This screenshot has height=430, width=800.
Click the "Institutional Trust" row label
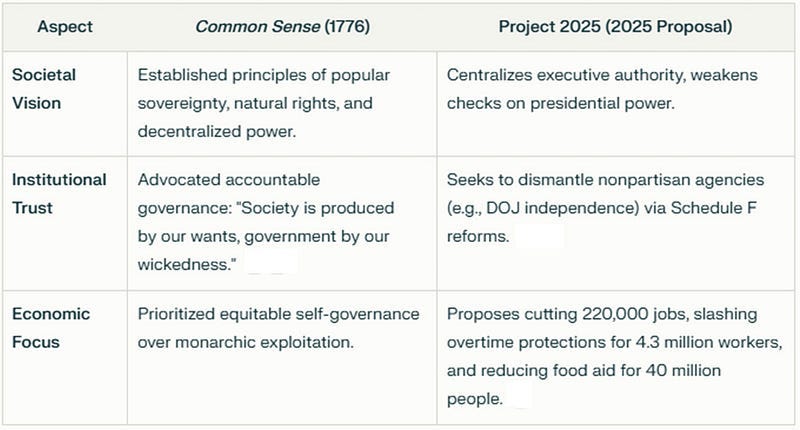tap(59, 194)
